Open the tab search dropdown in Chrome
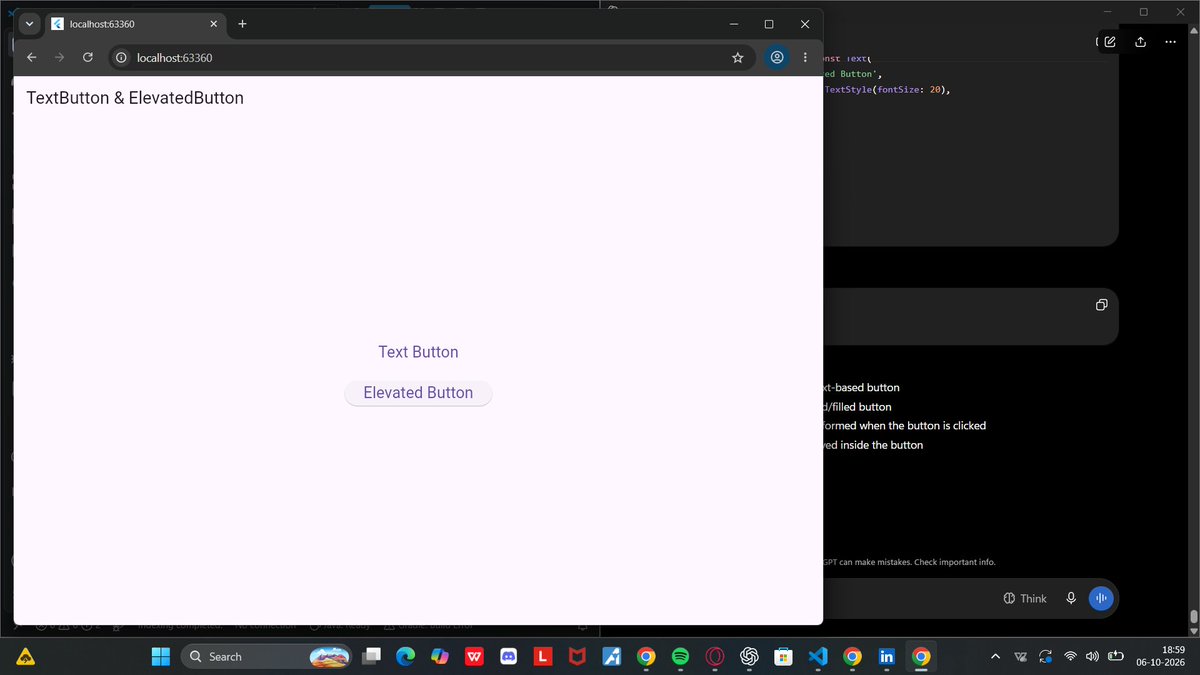This screenshot has height=675, width=1200. [30, 24]
